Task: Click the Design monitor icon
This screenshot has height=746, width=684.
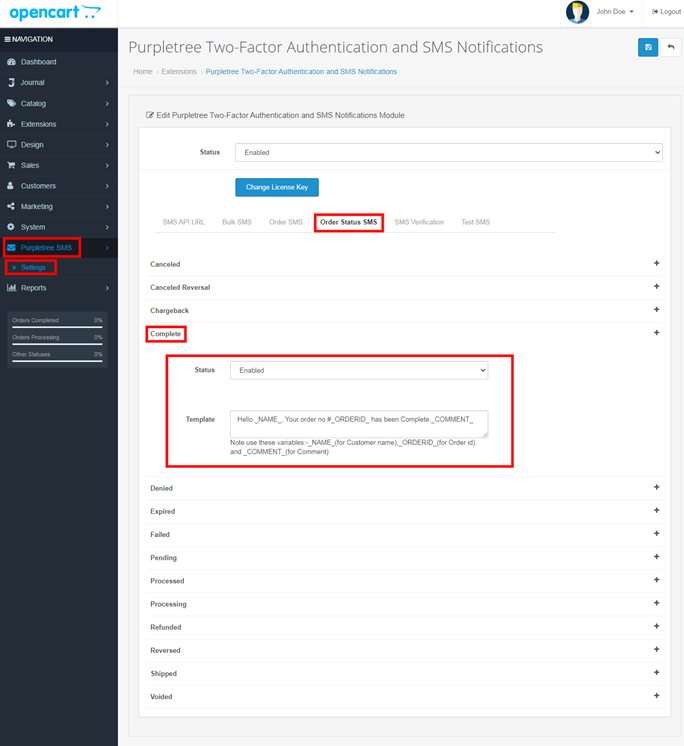Action: (x=11, y=145)
